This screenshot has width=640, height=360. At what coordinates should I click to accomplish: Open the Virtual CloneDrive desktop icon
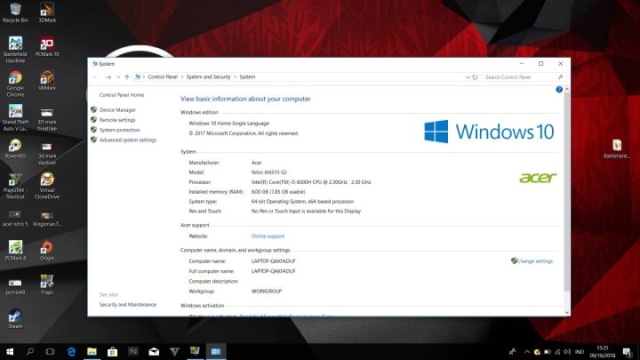coord(47,186)
